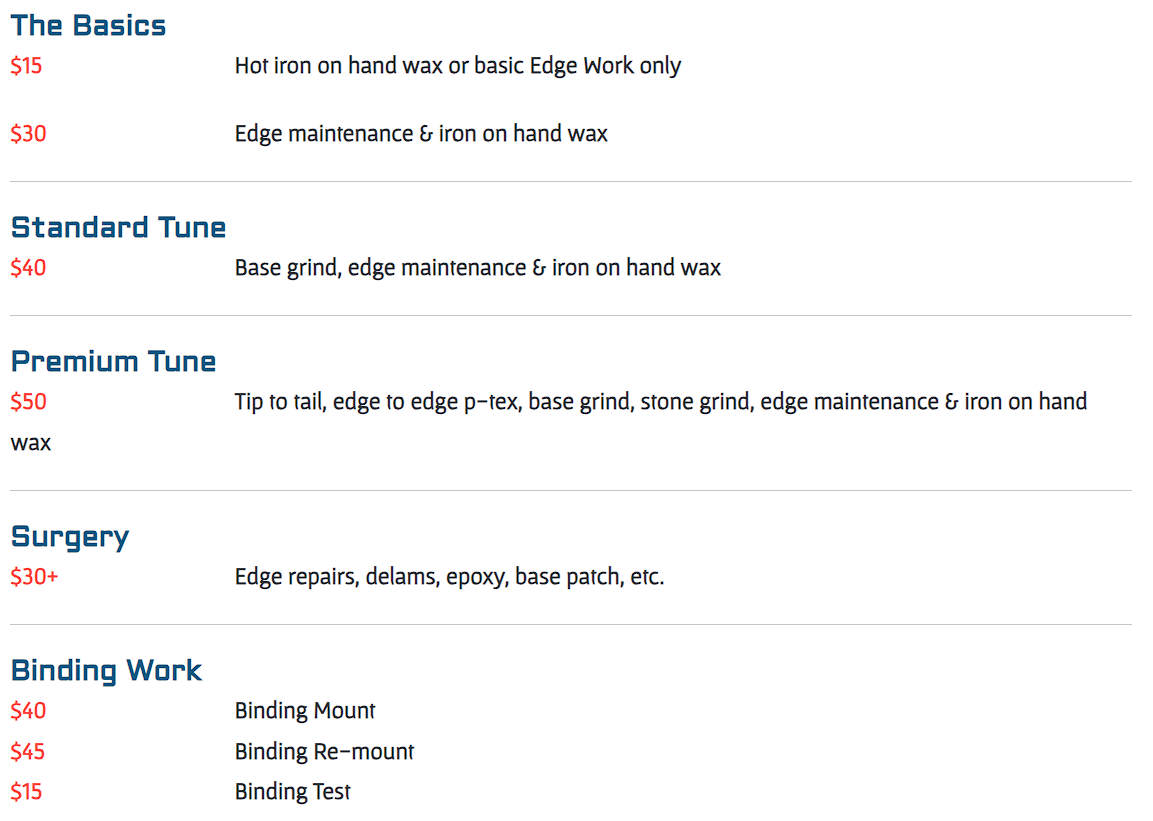
Task: Click Tip to tail p-tex description
Action: click(x=549, y=422)
